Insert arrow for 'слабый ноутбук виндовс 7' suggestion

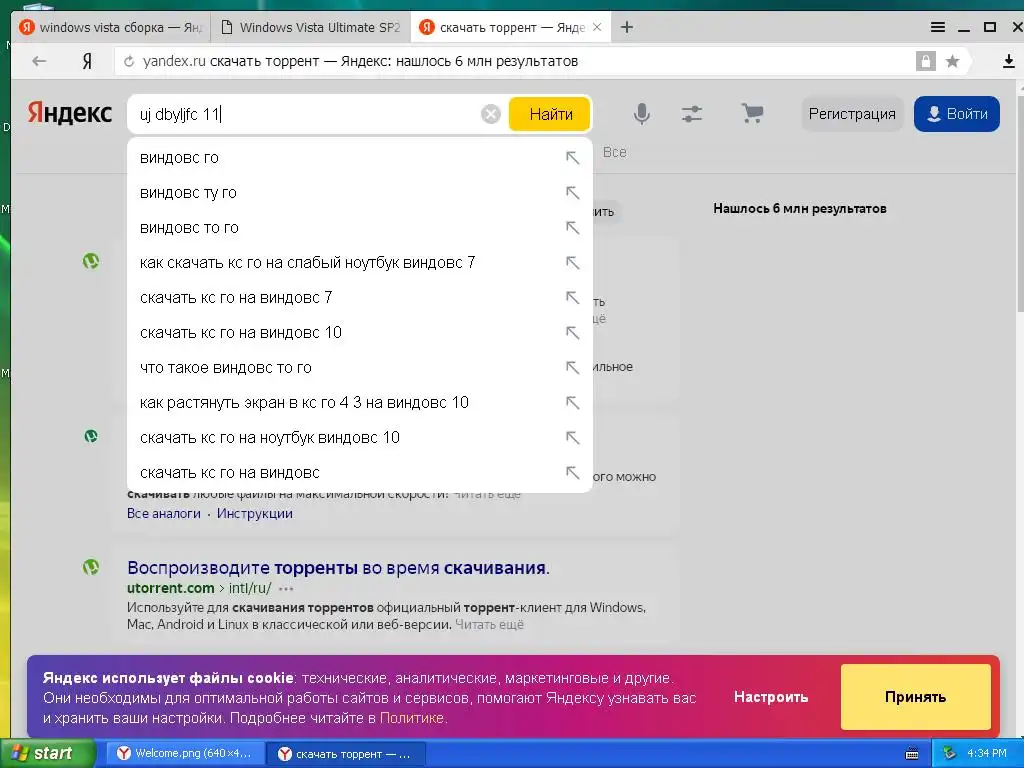pyautogui.click(x=572, y=263)
